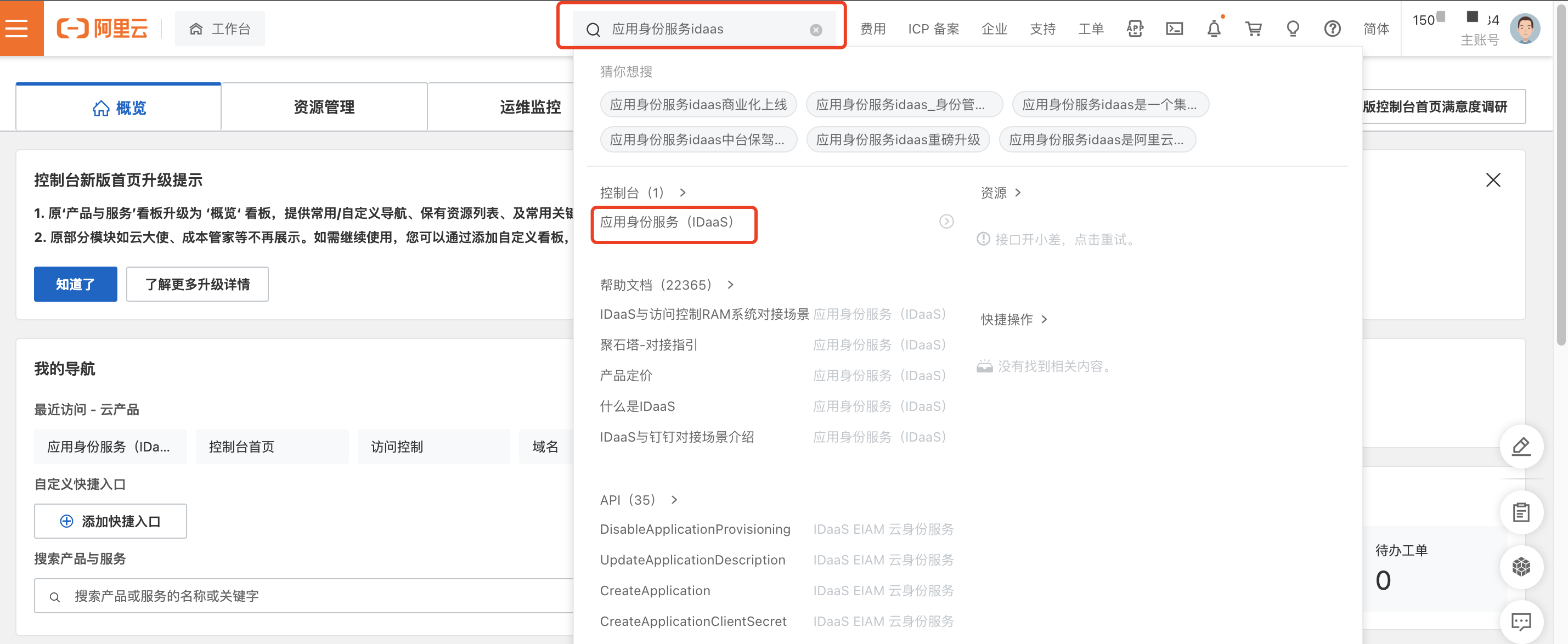Open the hamburger main menu
The height and width of the screenshot is (644, 1568).
click(17, 28)
